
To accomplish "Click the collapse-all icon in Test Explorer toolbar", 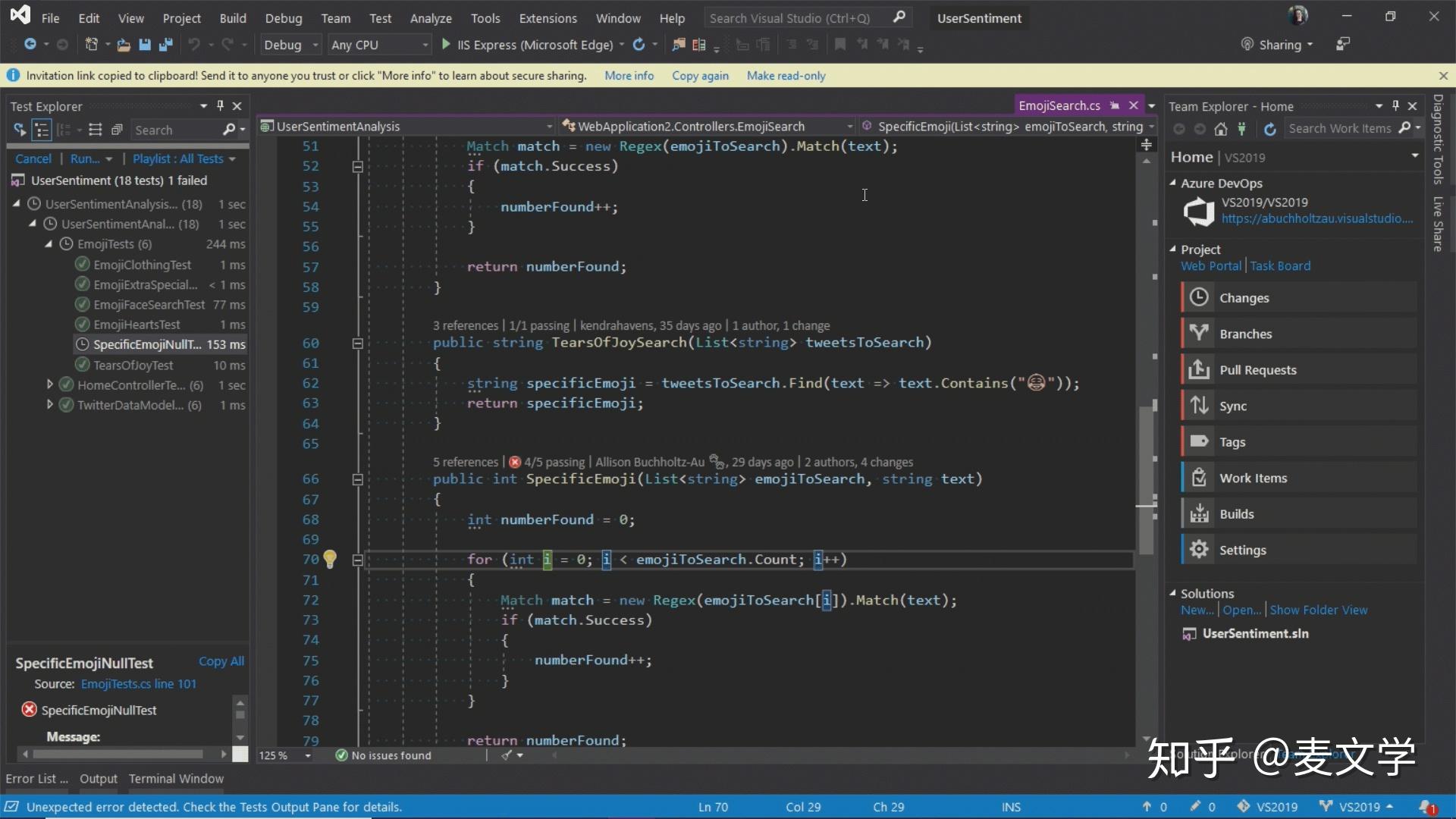I will point(117,130).
